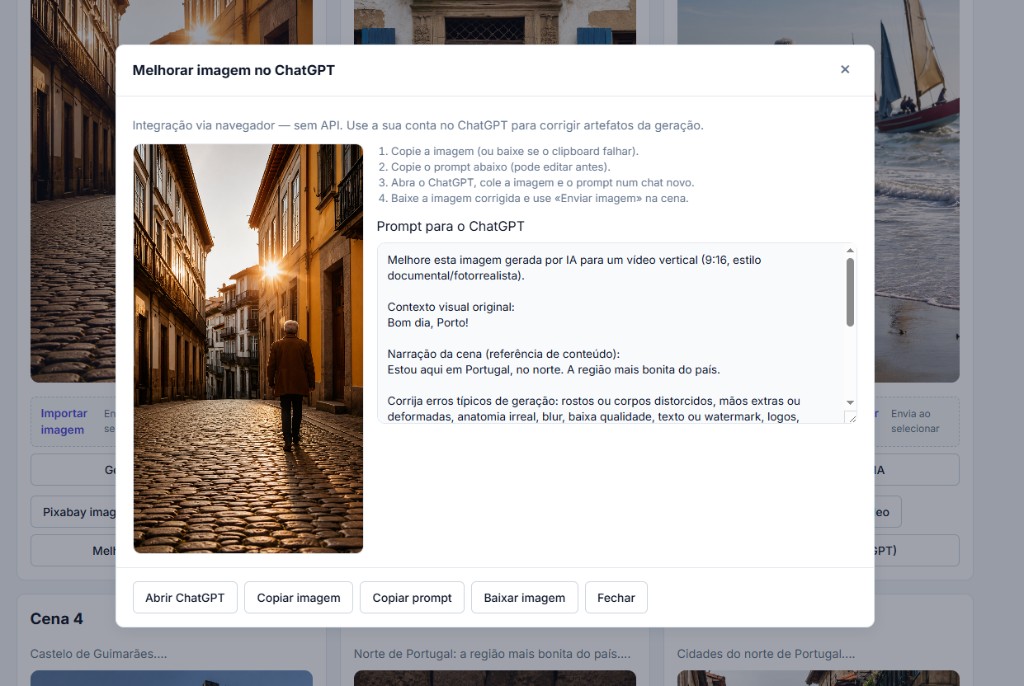Click 'Envia ao selecionar' text in background

coord(915,421)
